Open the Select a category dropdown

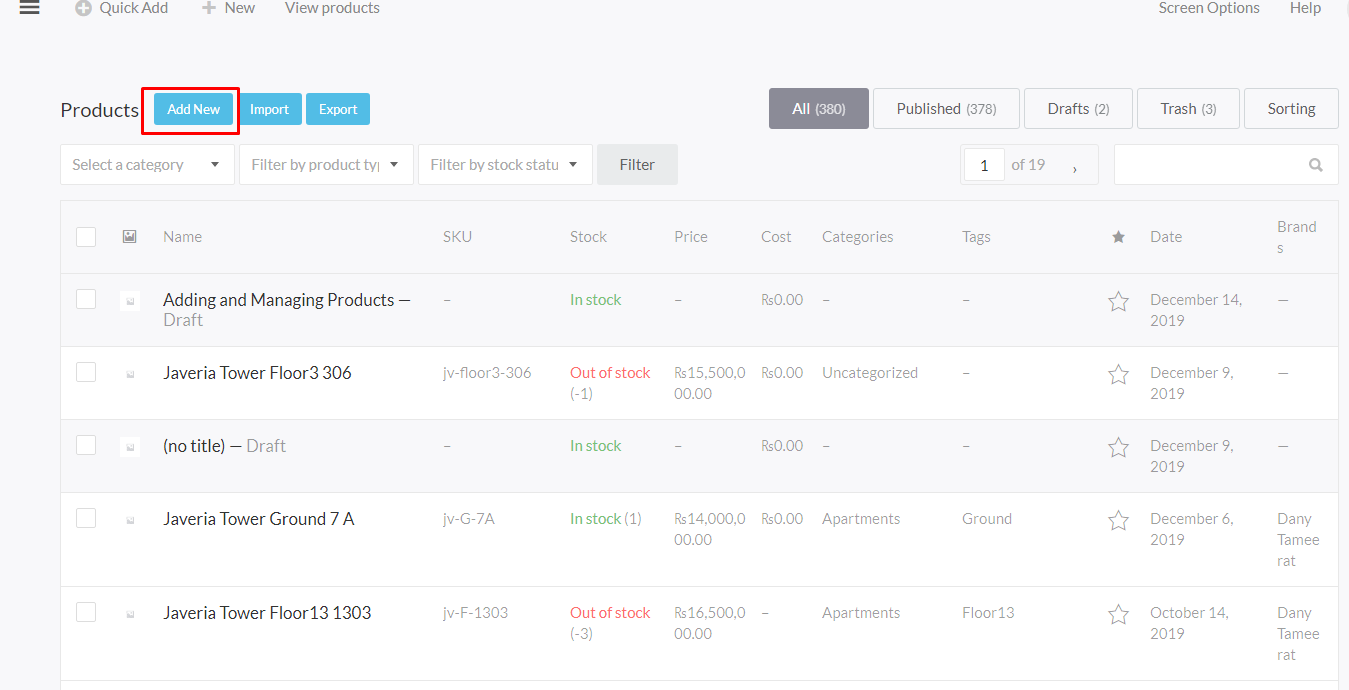click(147, 165)
